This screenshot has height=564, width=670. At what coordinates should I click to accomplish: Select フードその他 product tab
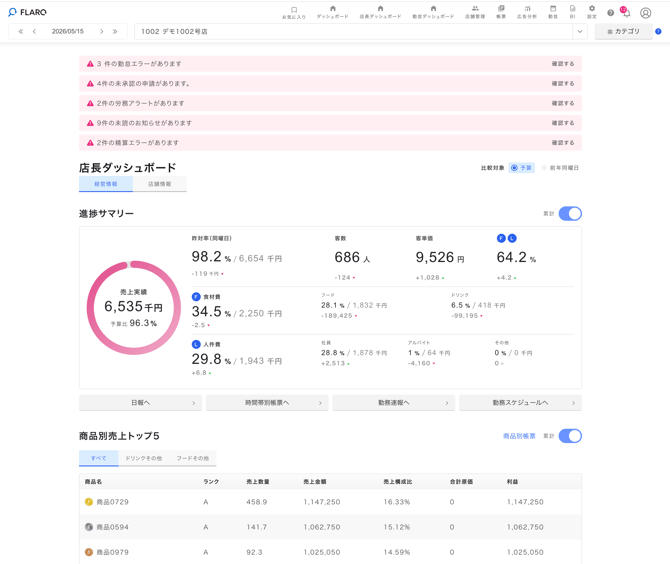coord(193,458)
